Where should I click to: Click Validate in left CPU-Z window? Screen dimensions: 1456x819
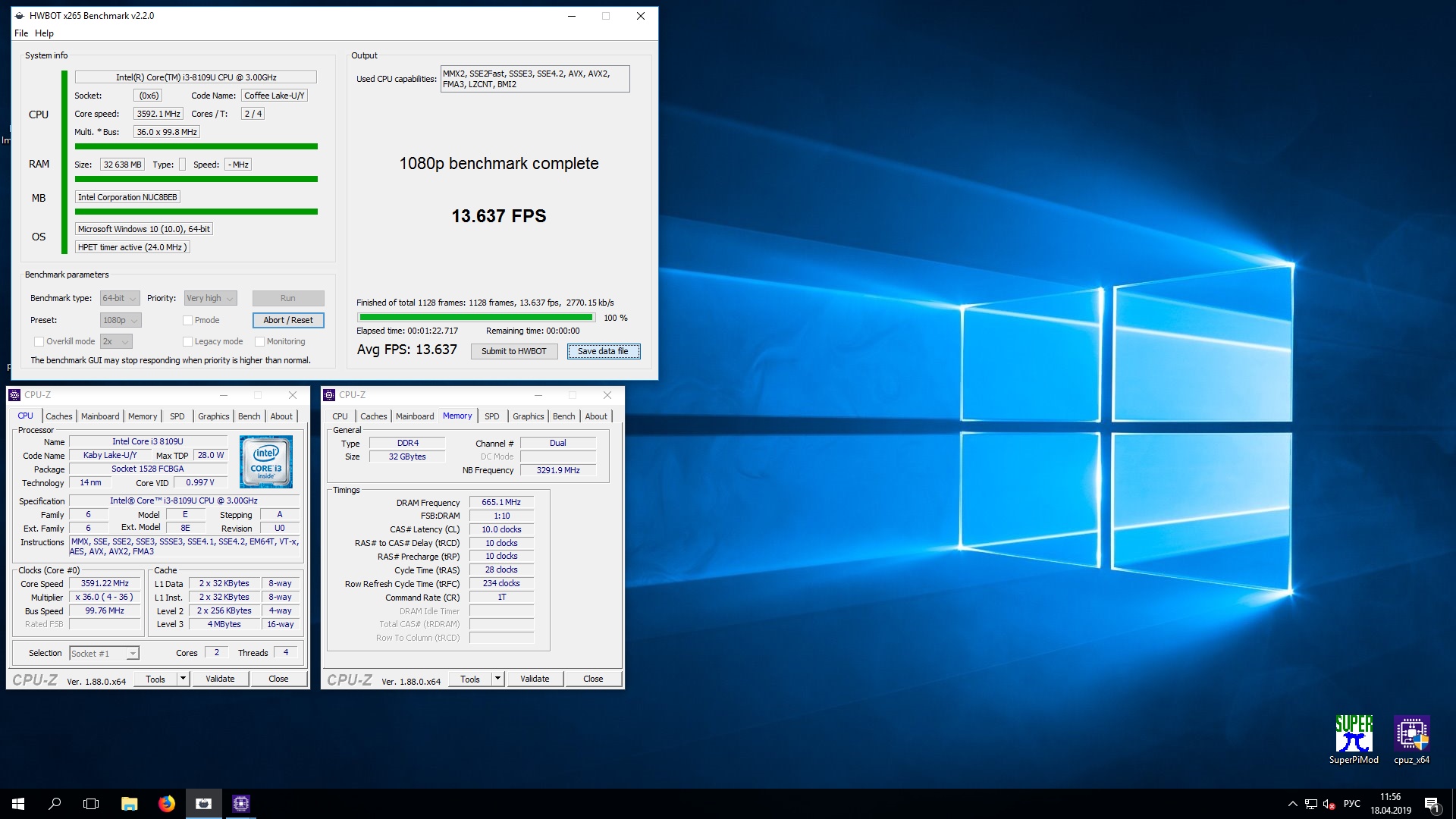tap(220, 679)
